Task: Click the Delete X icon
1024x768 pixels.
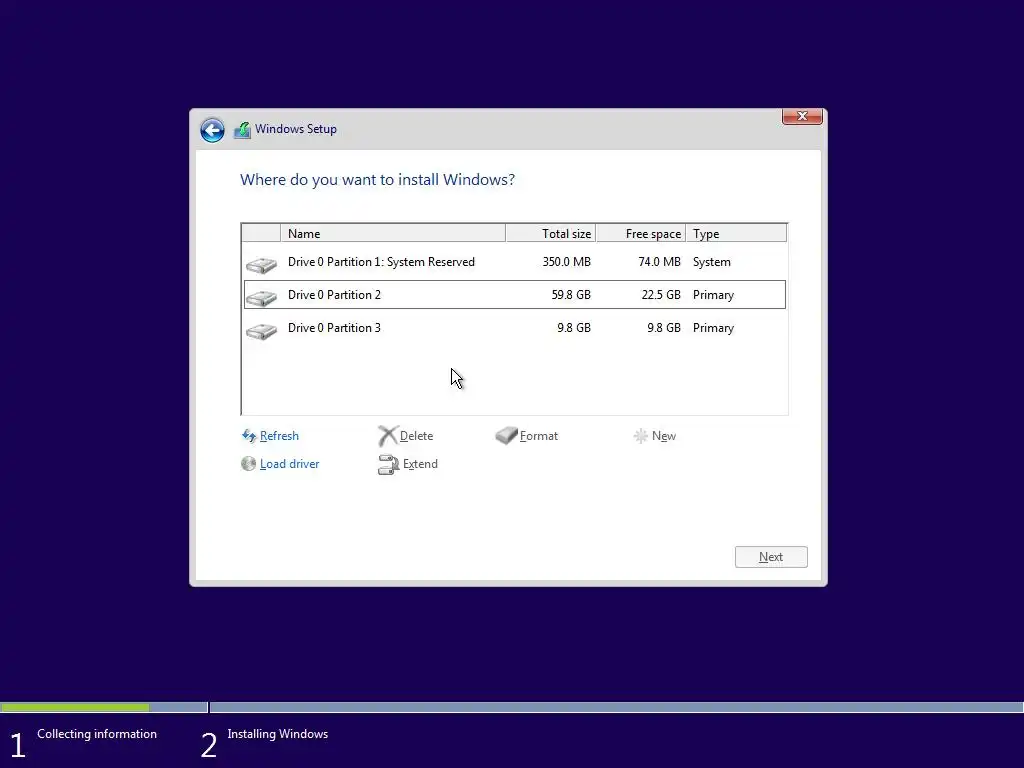Action: pos(388,436)
